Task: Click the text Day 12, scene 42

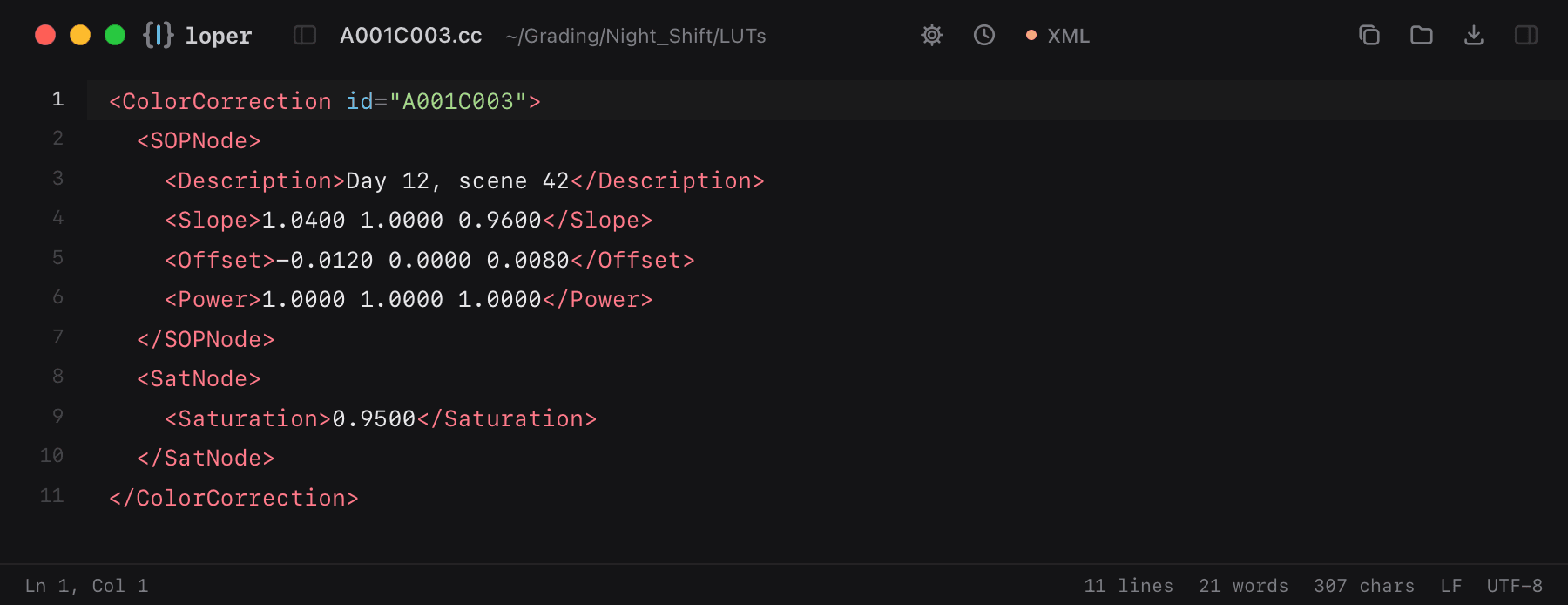Action: (x=457, y=180)
